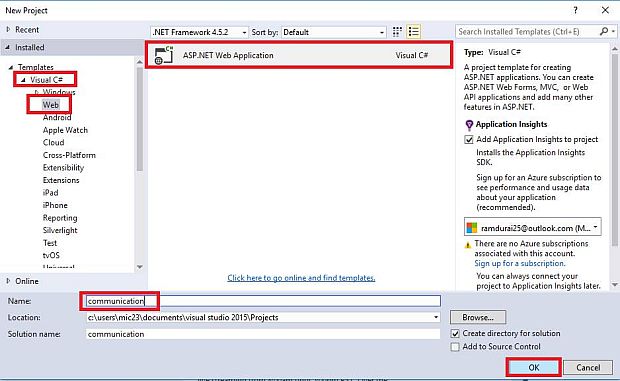Open the Location path dropdown
620x381 pixels.
pyautogui.click(x=436, y=317)
